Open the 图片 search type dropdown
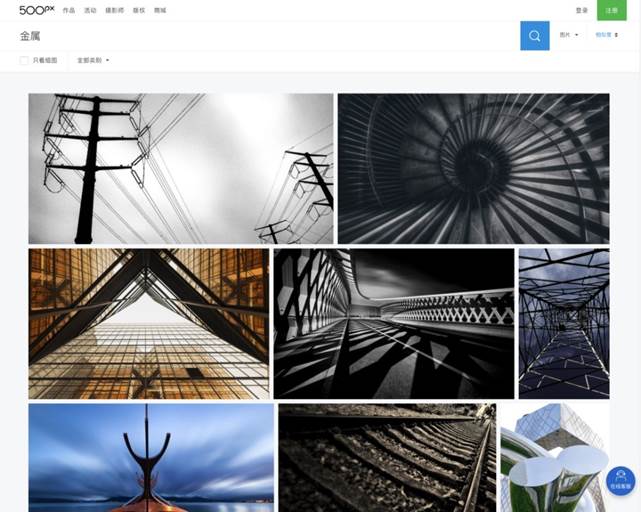Image resolution: width=641 pixels, height=512 pixels. point(568,35)
